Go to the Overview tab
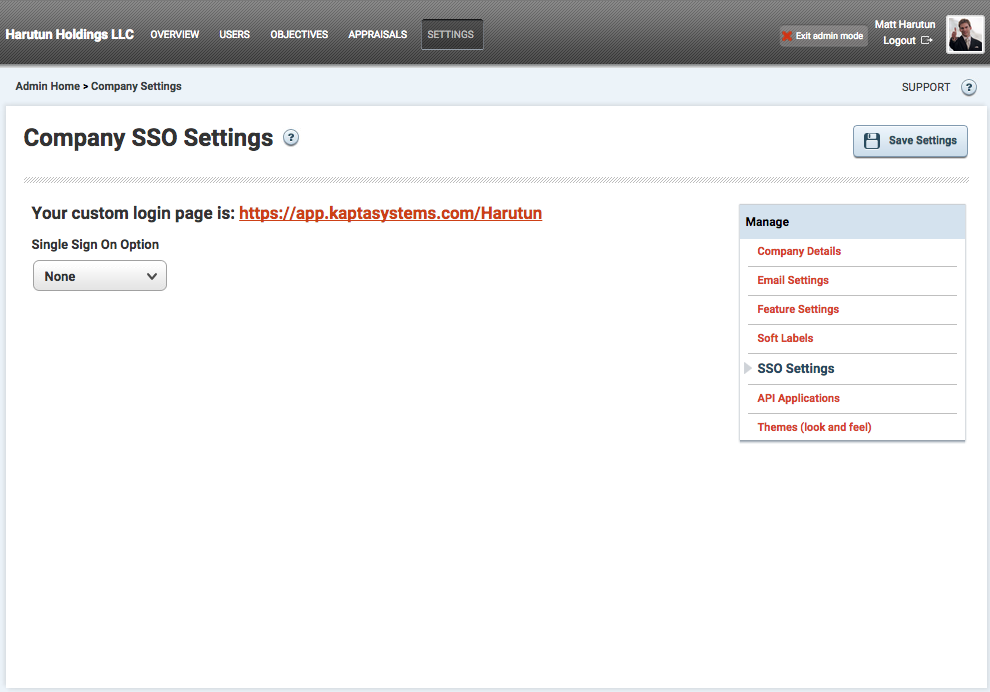 (x=174, y=35)
